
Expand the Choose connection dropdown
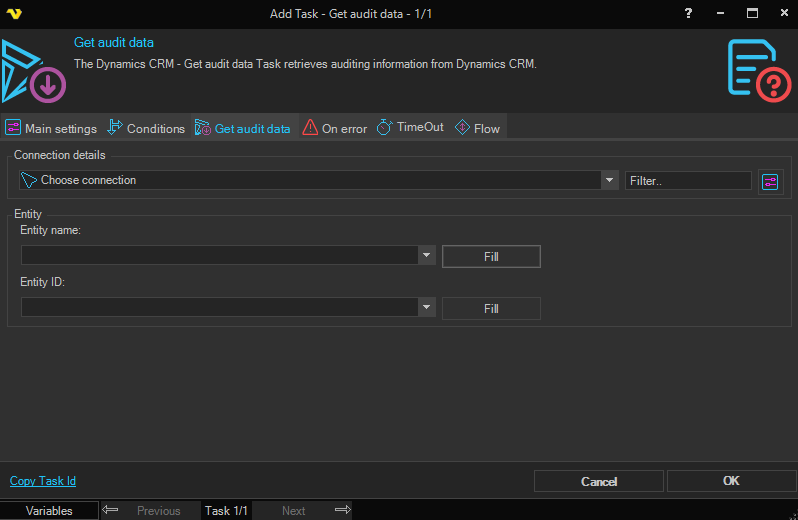[x=610, y=180]
